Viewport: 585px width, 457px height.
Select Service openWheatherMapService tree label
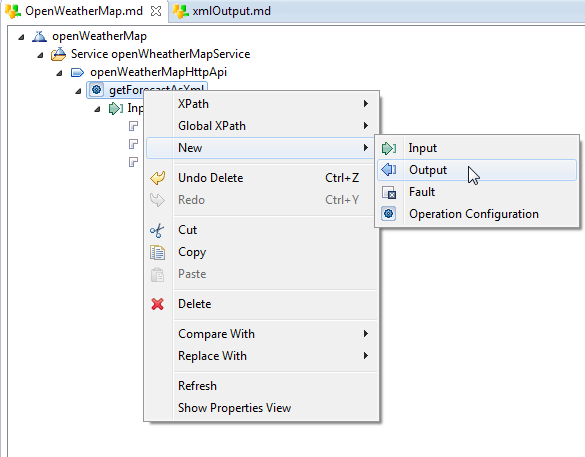pos(160,54)
